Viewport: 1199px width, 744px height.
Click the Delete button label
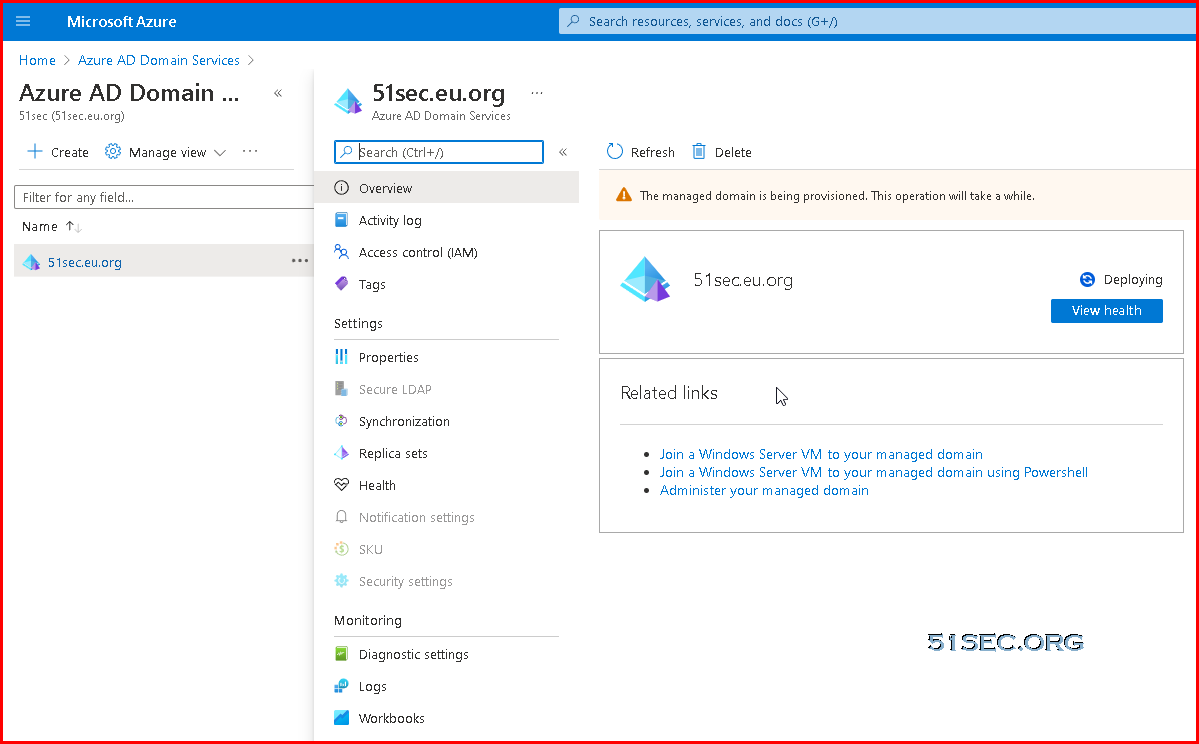pyautogui.click(x=733, y=152)
